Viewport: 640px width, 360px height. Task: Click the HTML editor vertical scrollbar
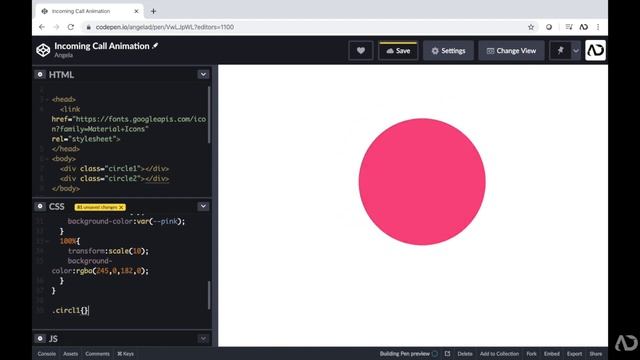(x=209, y=115)
